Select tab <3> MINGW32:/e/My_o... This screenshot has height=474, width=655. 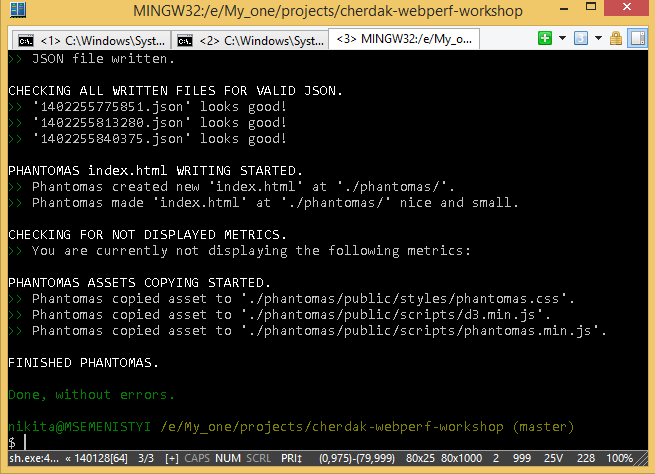tap(404, 39)
